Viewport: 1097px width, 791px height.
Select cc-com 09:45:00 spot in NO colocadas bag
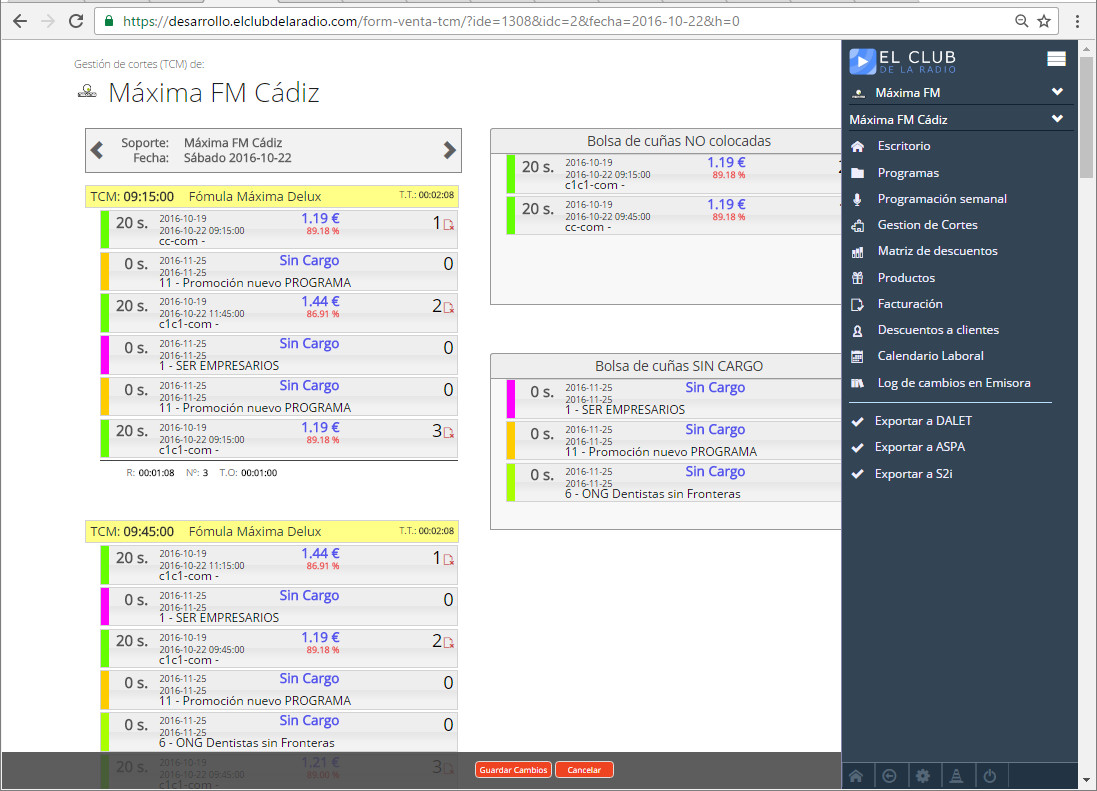[x=673, y=215]
